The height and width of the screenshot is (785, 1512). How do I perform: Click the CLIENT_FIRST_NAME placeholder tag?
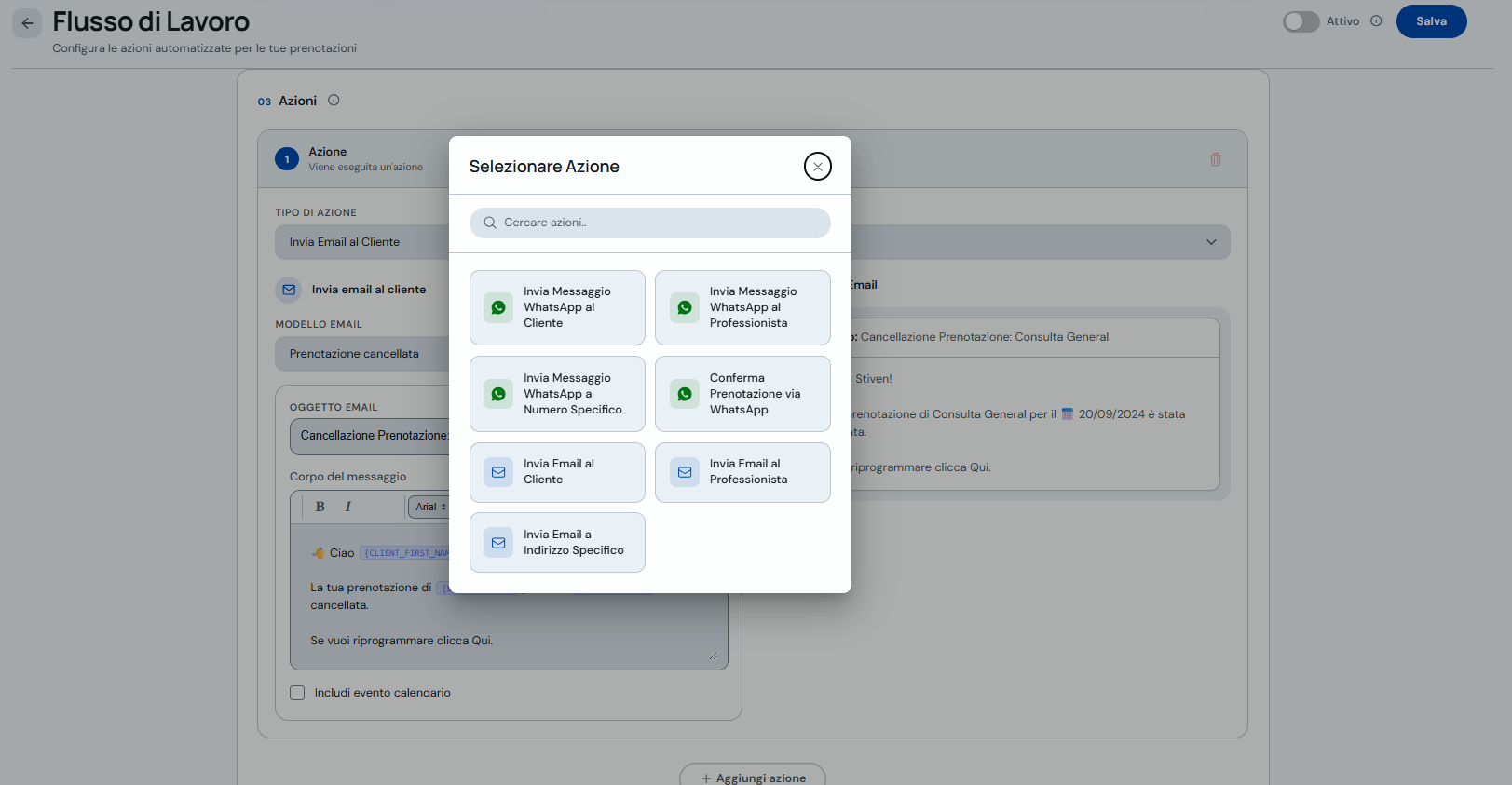point(405,553)
